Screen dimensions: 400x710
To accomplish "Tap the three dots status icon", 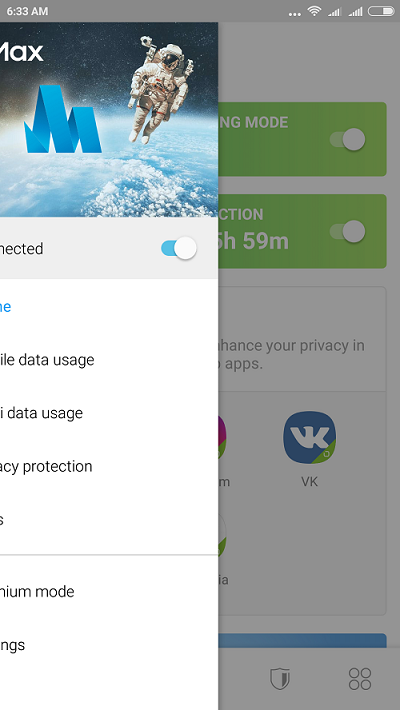I will 294,14.
